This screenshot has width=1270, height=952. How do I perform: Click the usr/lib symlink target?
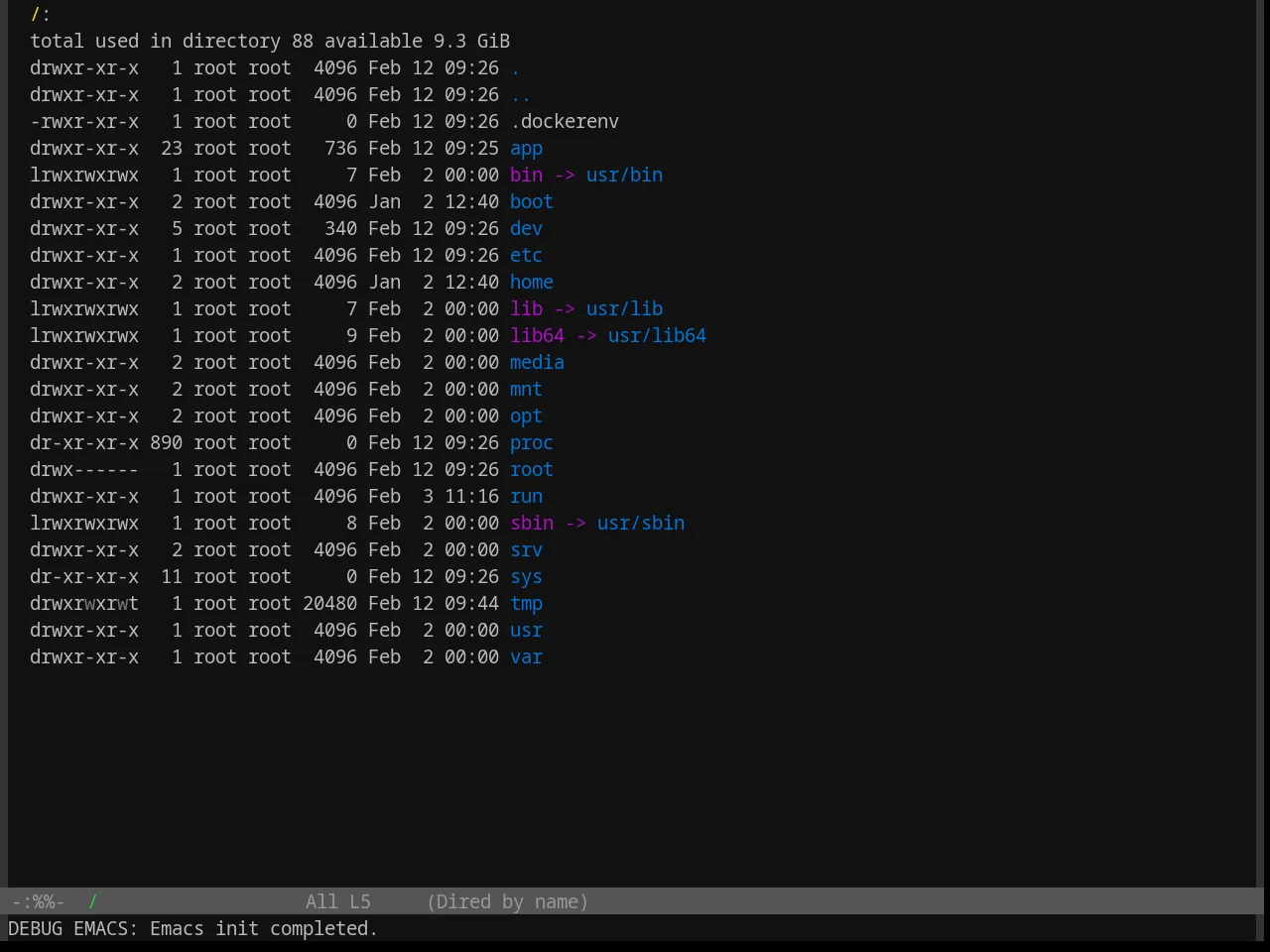(624, 309)
